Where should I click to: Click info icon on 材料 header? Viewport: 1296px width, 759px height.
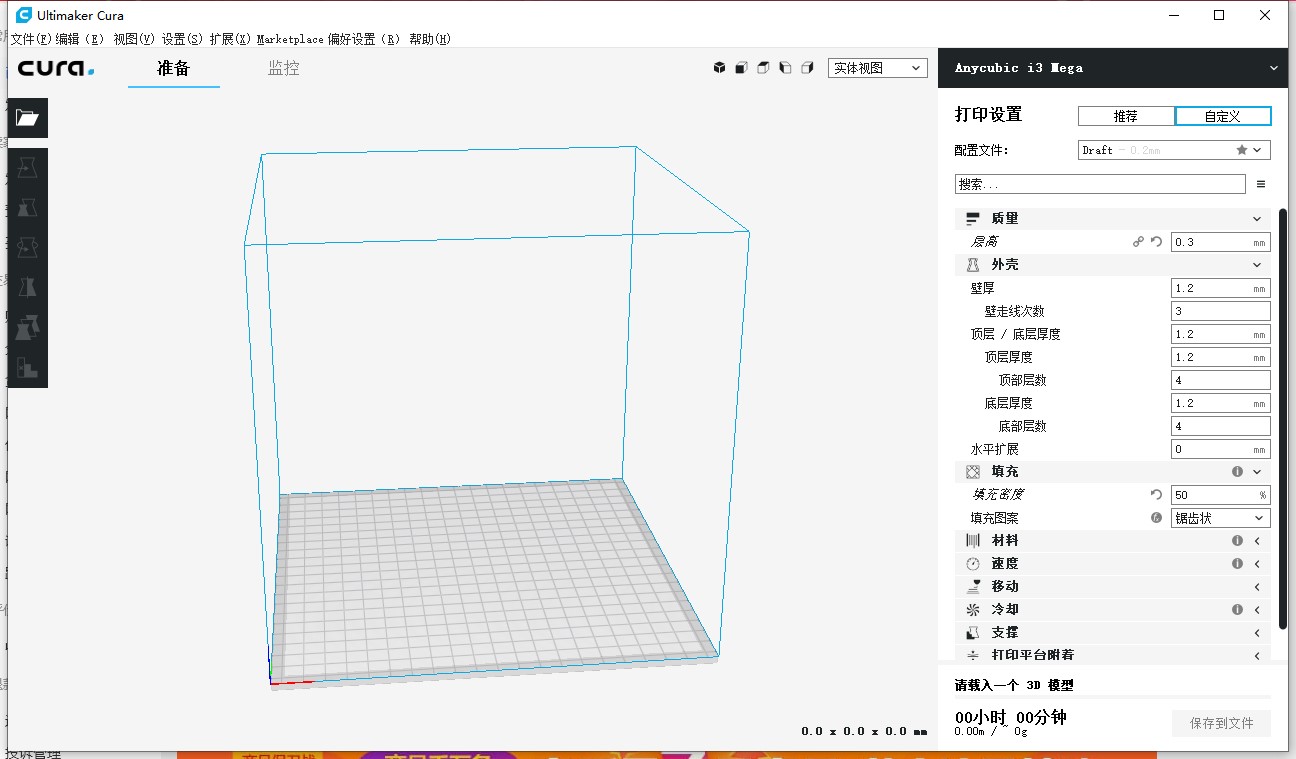click(1237, 540)
